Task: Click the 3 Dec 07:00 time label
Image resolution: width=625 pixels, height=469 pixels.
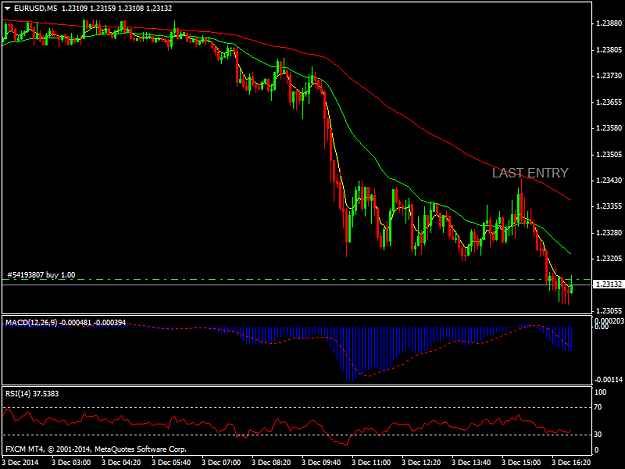Action: pyautogui.click(x=221, y=463)
